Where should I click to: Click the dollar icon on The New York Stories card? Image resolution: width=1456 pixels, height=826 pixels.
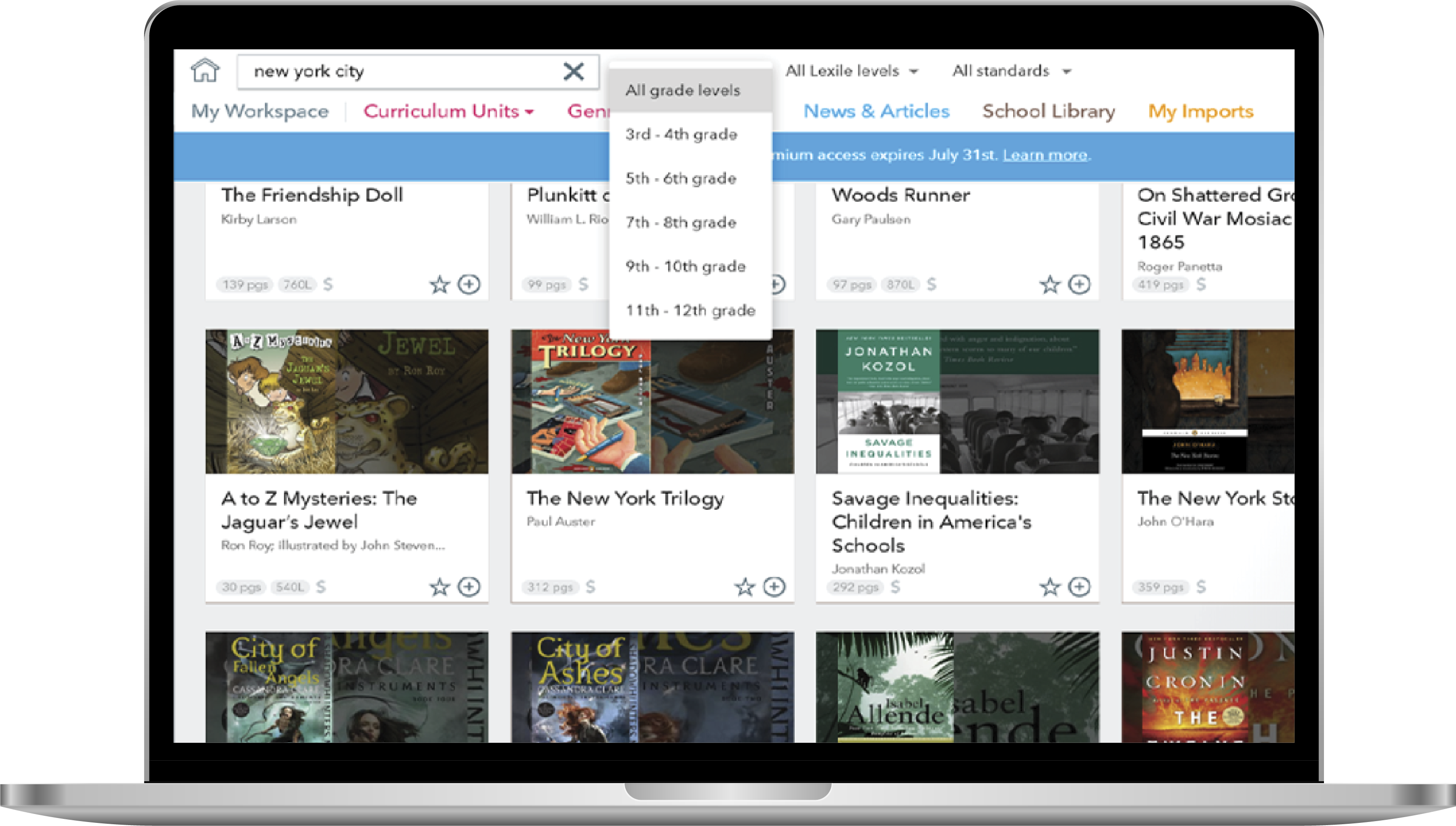pos(1201,587)
